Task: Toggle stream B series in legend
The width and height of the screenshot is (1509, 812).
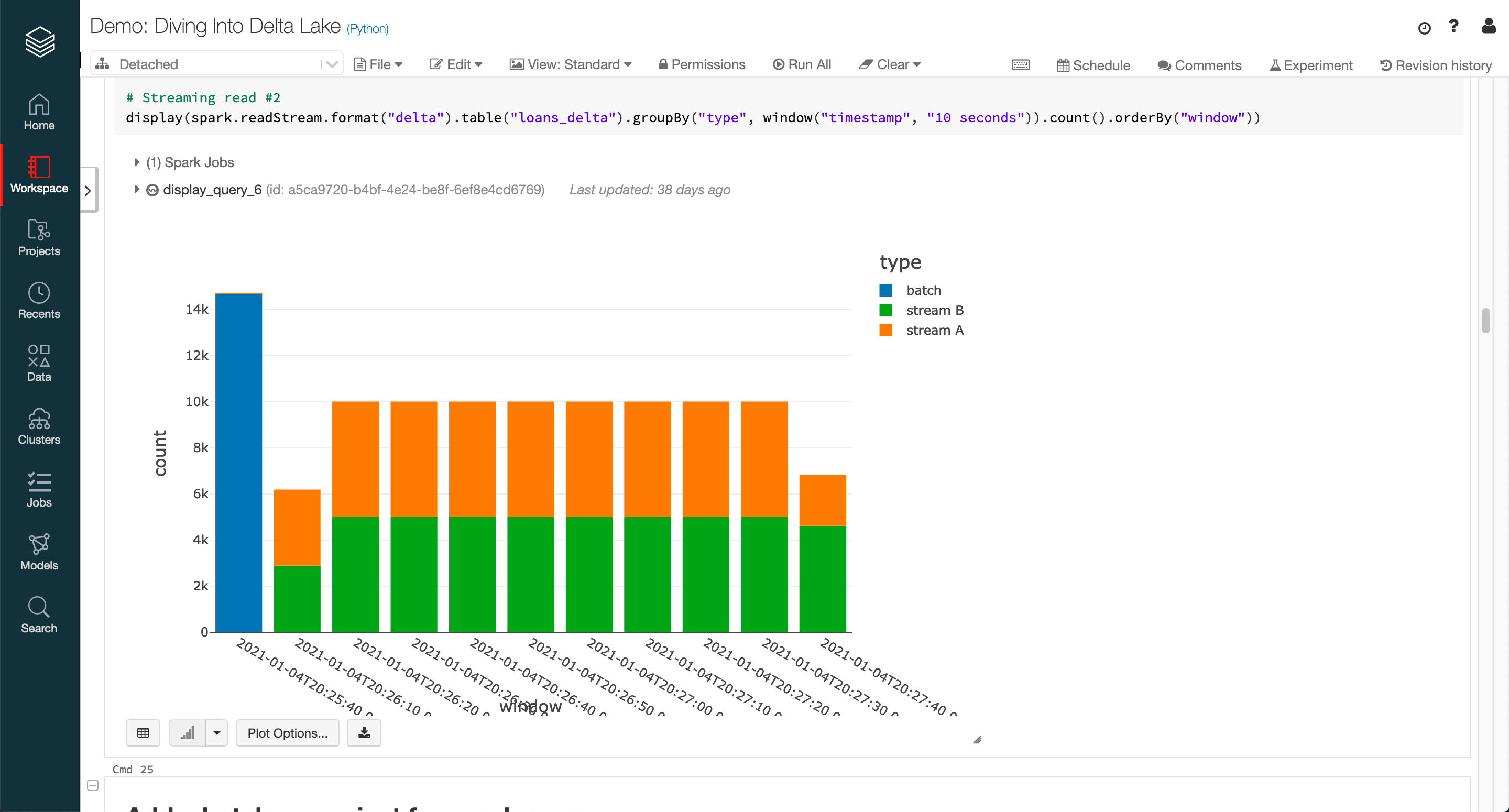Action: (934, 310)
